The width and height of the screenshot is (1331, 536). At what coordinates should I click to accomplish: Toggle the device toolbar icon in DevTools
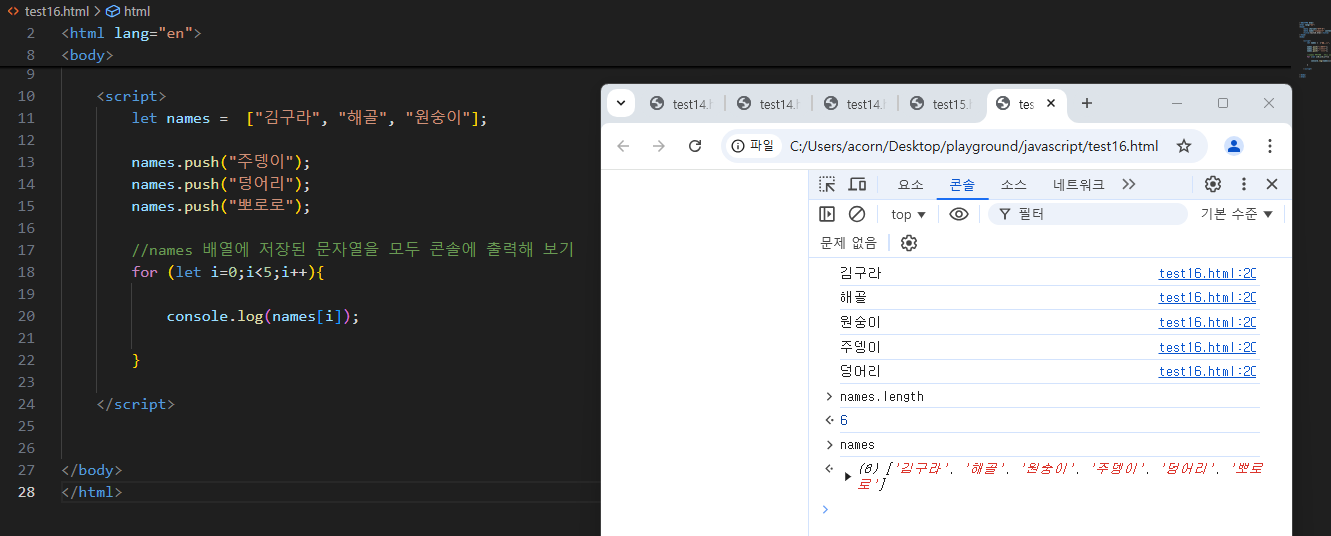pos(857,184)
